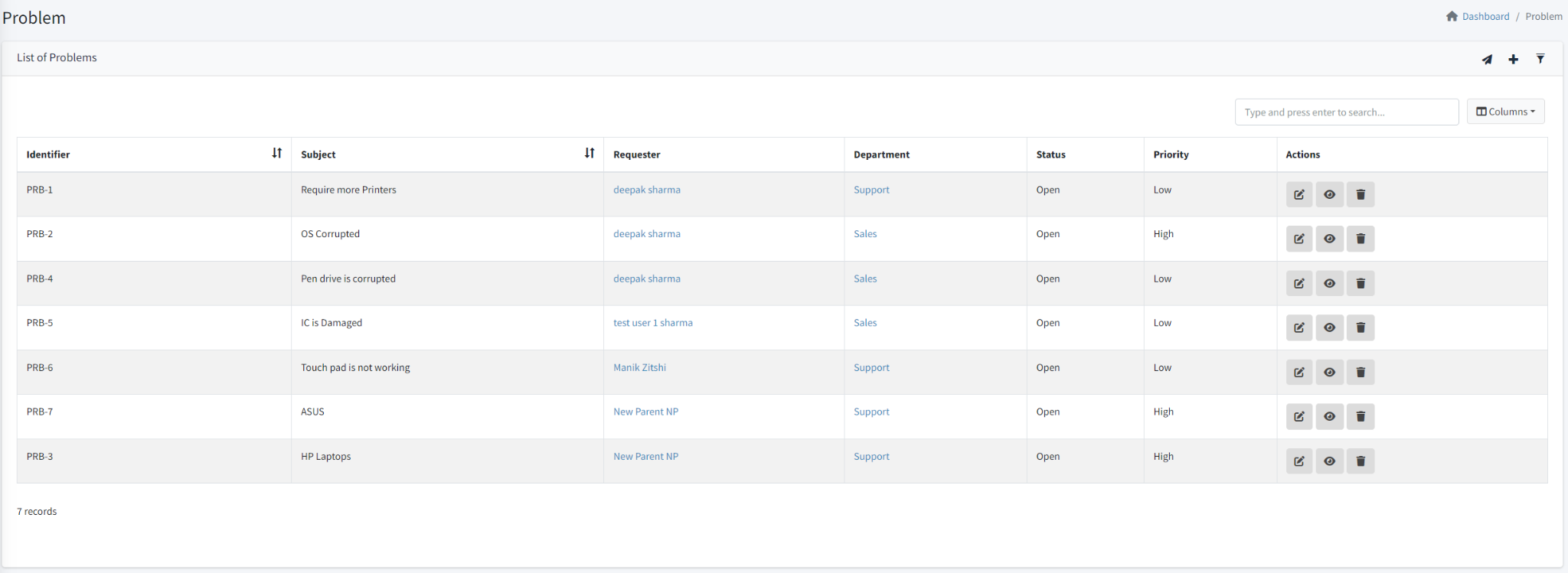Delete problem PRB-1

pyautogui.click(x=1361, y=194)
